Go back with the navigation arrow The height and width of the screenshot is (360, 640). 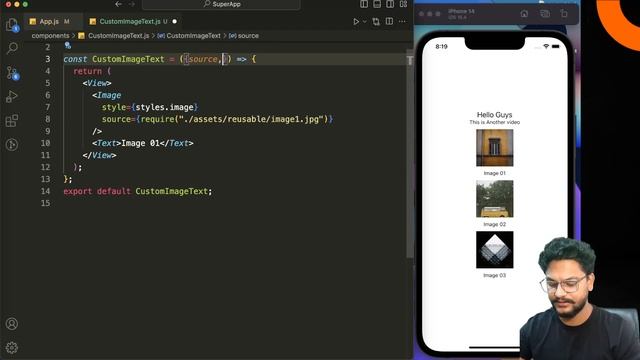118,4
